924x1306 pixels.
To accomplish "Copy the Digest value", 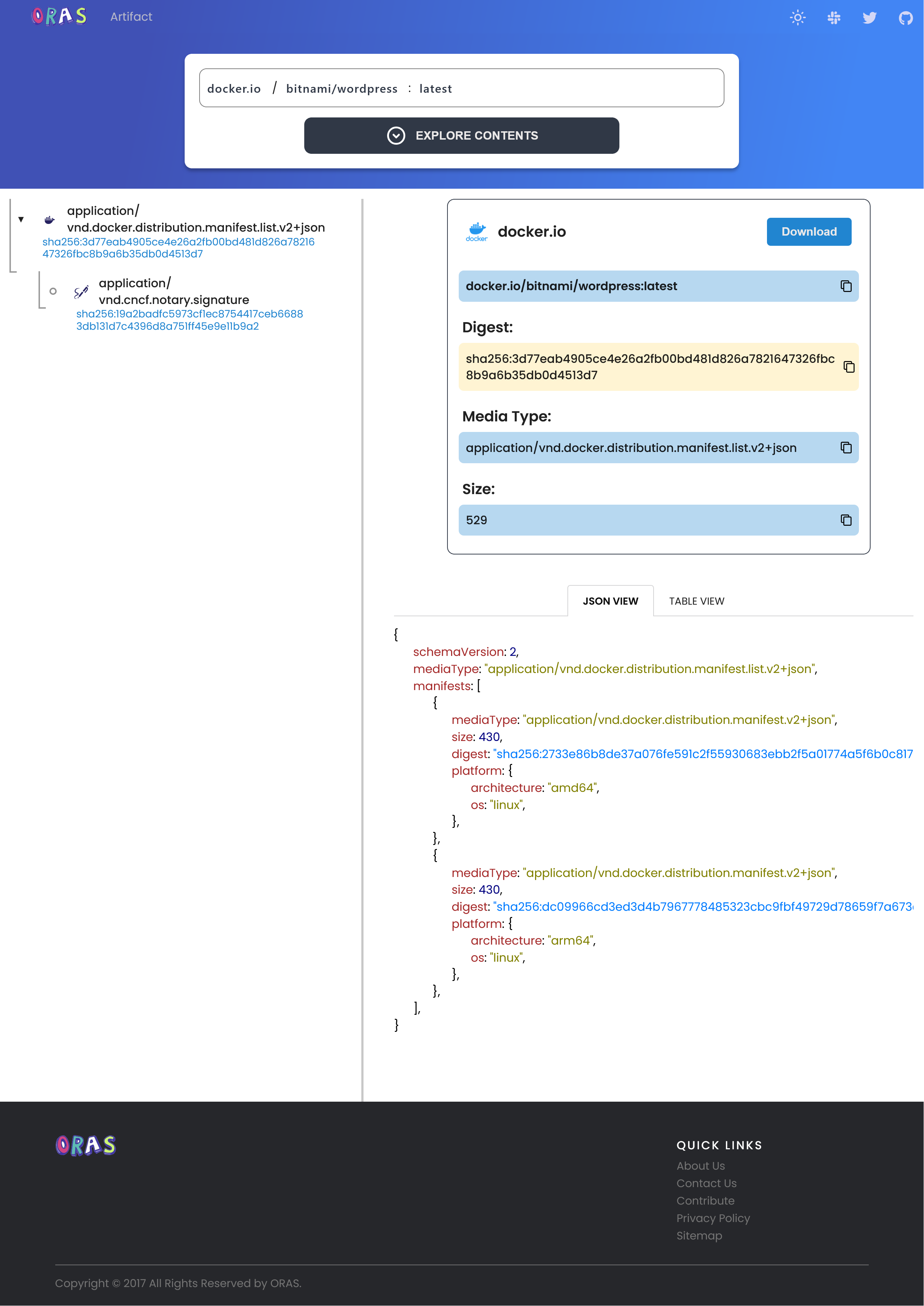I will coord(848,367).
